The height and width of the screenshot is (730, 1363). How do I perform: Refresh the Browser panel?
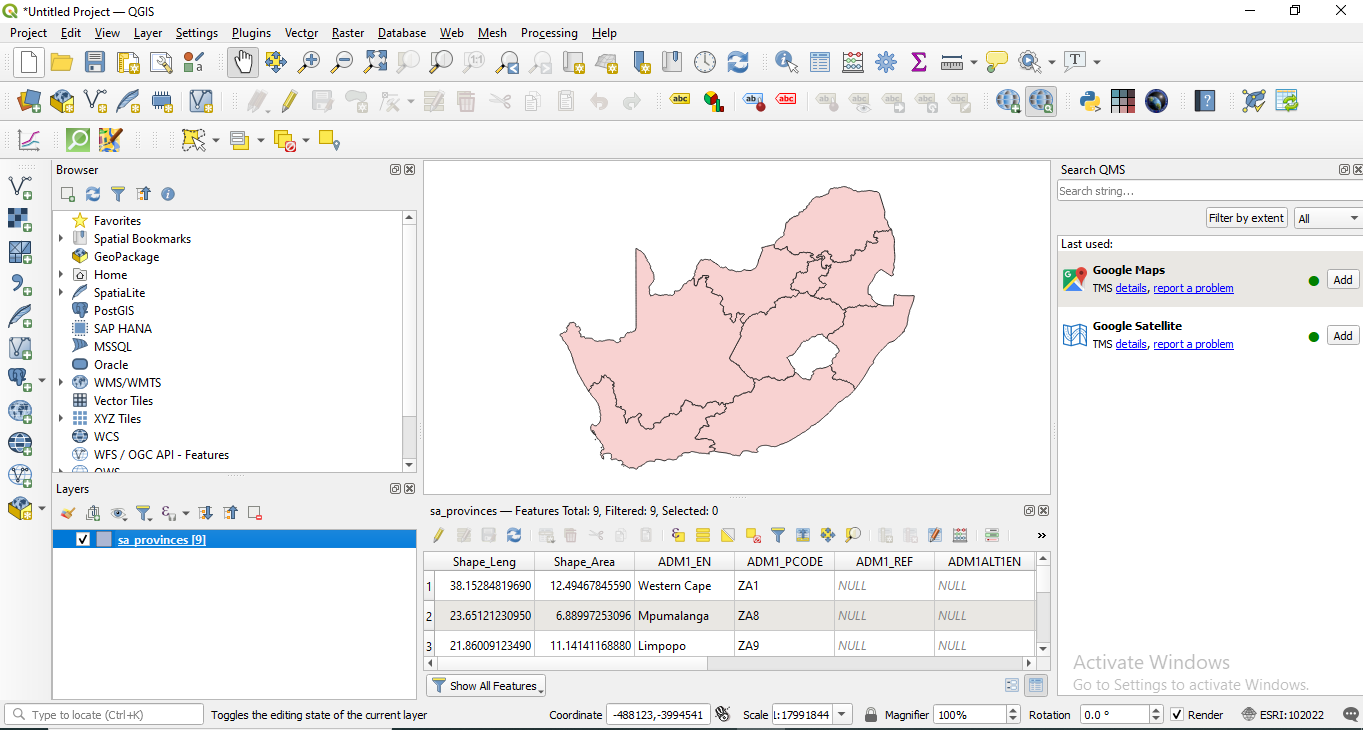[x=93, y=194]
